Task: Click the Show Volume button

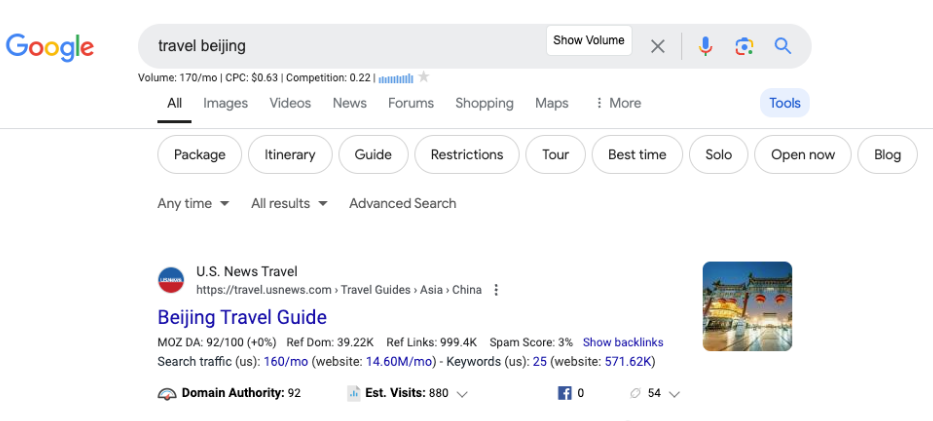Action: click(589, 41)
